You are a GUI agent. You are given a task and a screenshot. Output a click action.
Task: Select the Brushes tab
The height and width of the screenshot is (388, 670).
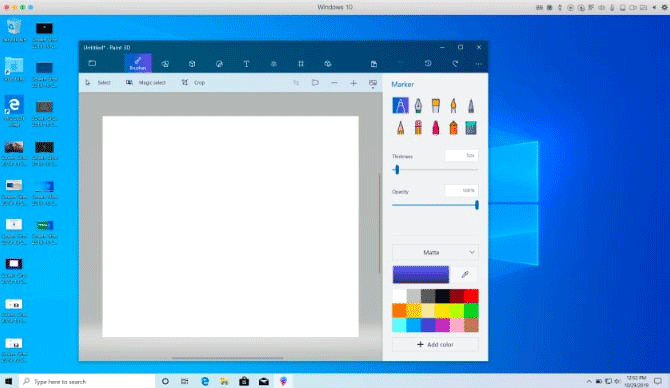138,63
